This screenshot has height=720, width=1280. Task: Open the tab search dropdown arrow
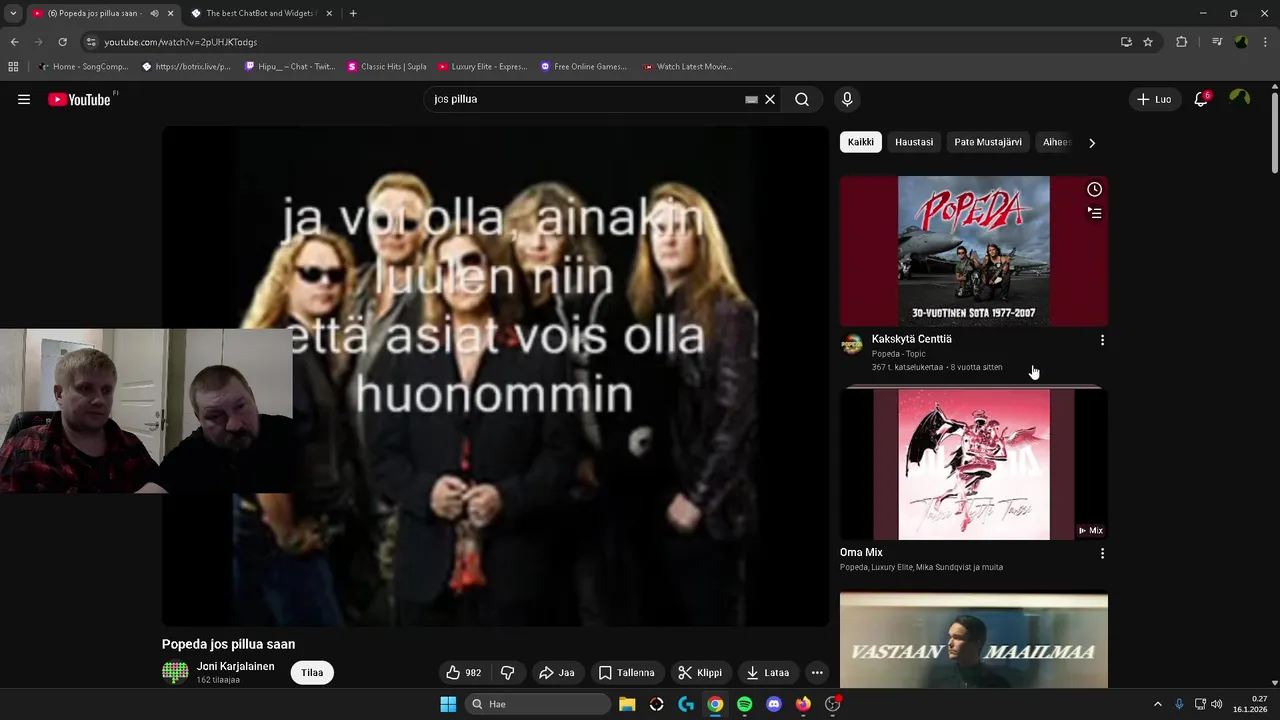coord(13,13)
